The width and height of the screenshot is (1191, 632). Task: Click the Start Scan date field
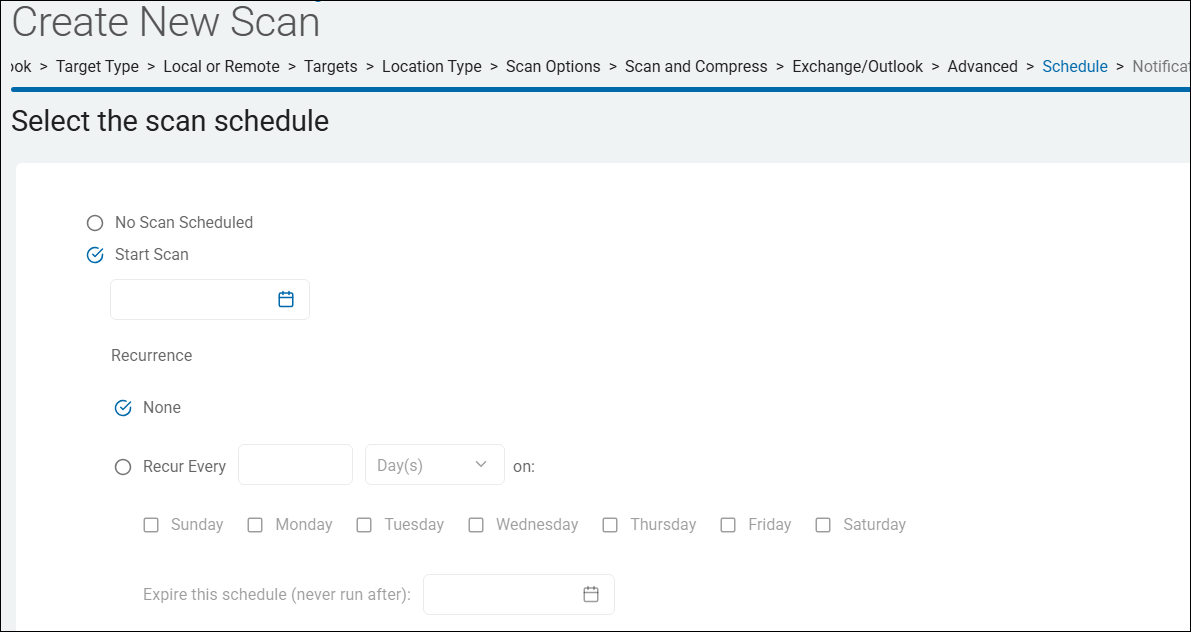192,299
